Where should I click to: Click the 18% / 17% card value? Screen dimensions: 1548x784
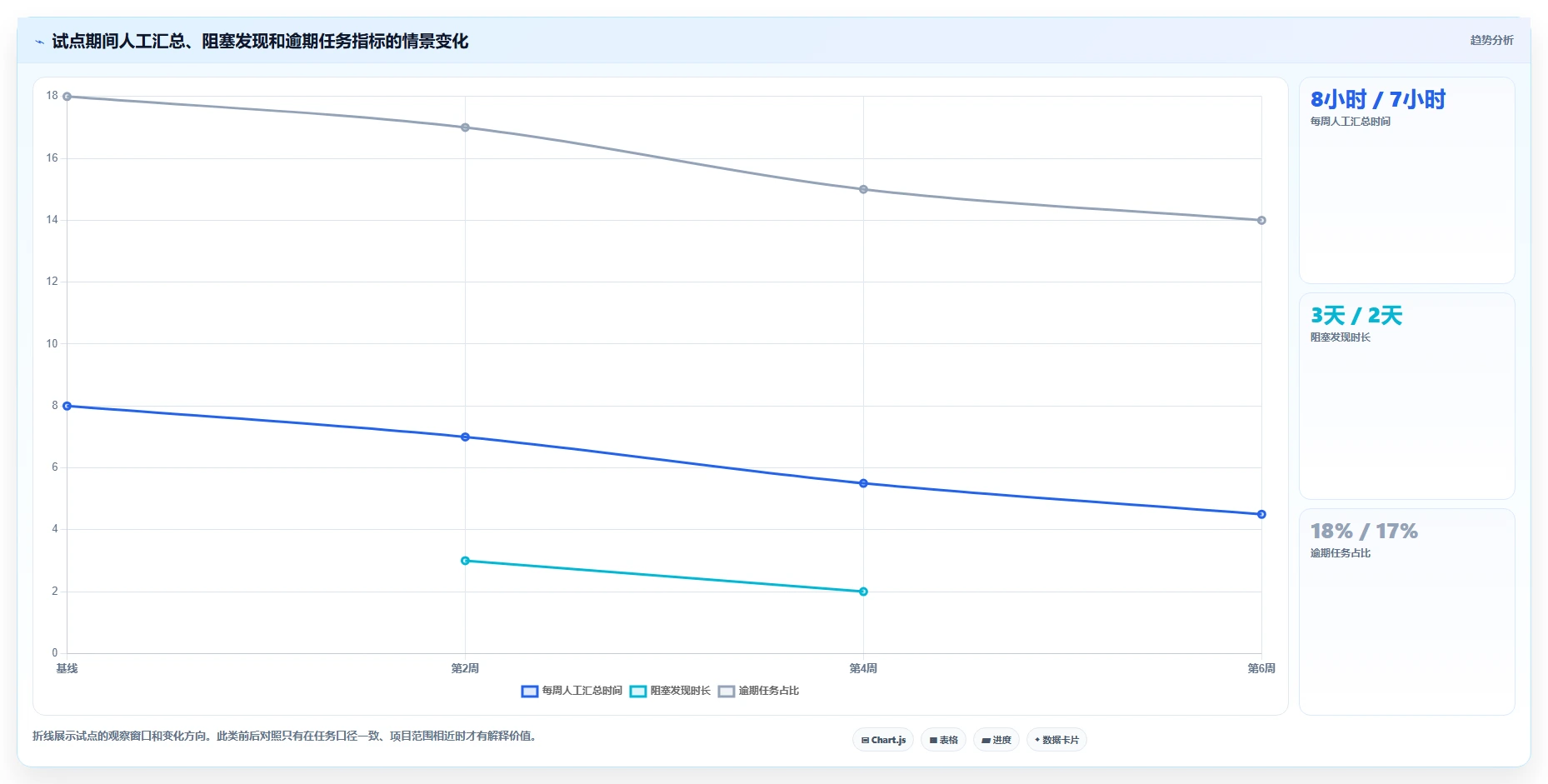[x=1364, y=532]
